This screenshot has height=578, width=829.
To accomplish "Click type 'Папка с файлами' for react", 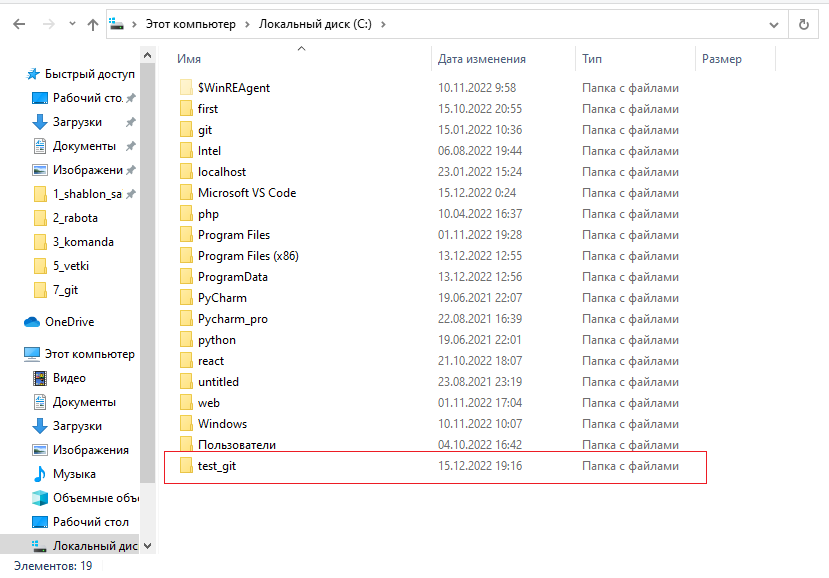I will 630,361.
